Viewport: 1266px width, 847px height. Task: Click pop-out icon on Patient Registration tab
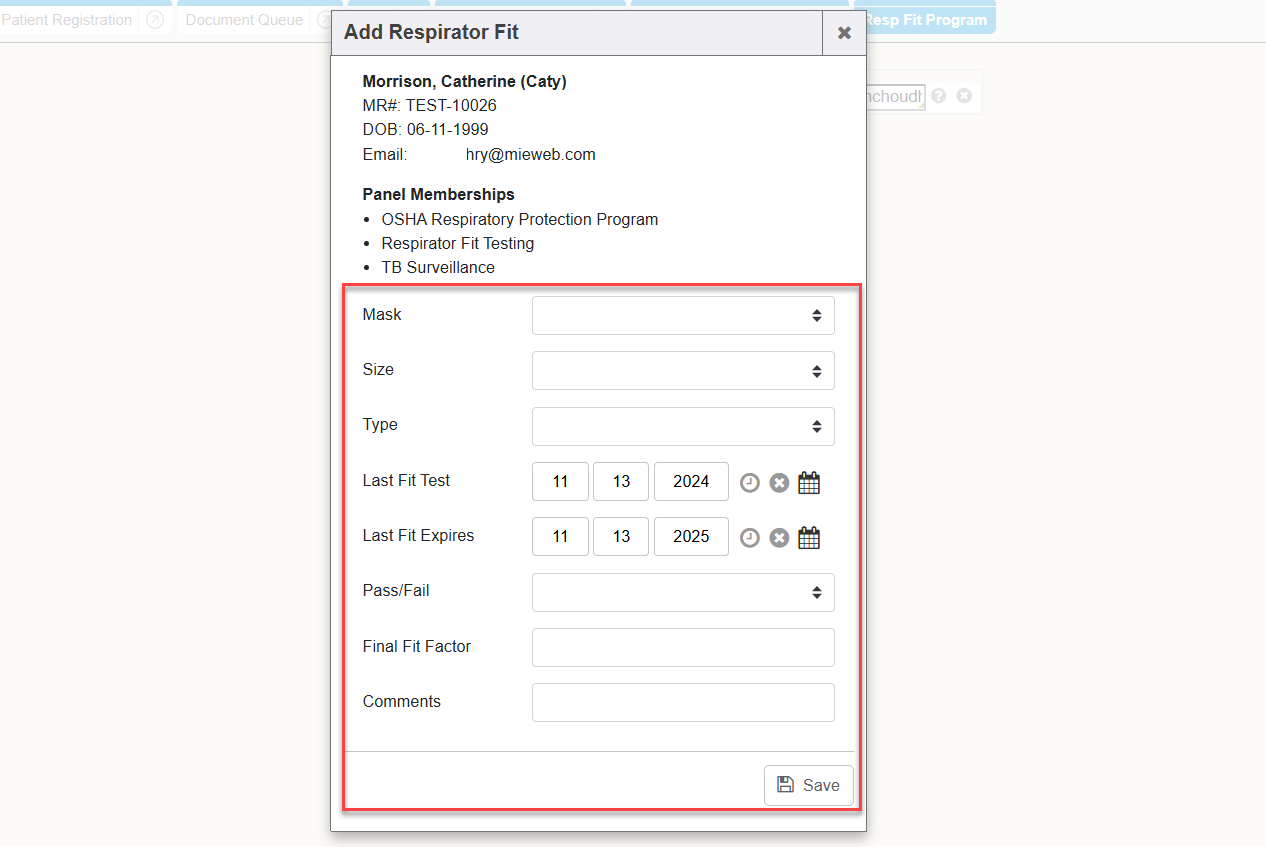(x=154, y=20)
